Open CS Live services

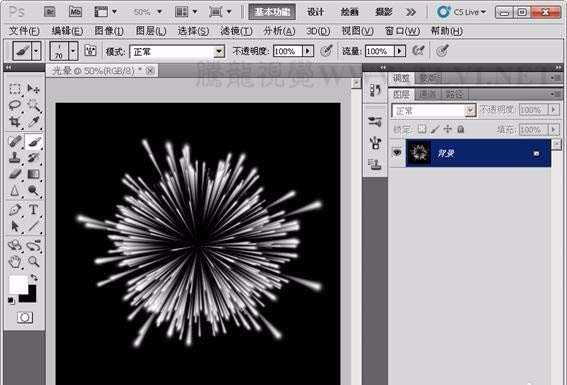click(x=462, y=12)
